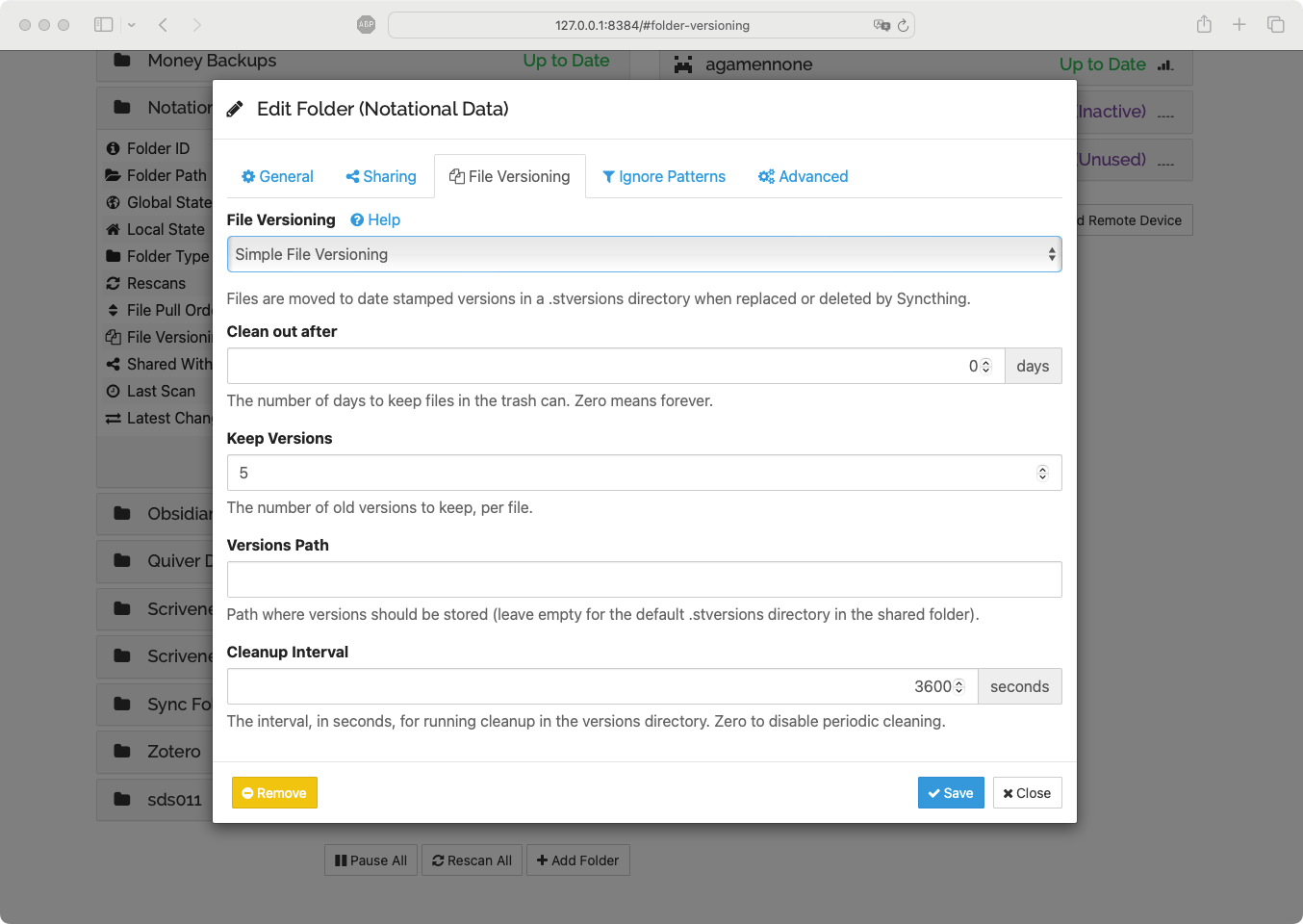Open a new tab with plus icon
The width and height of the screenshot is (1303, 924).
[1239, 25]
